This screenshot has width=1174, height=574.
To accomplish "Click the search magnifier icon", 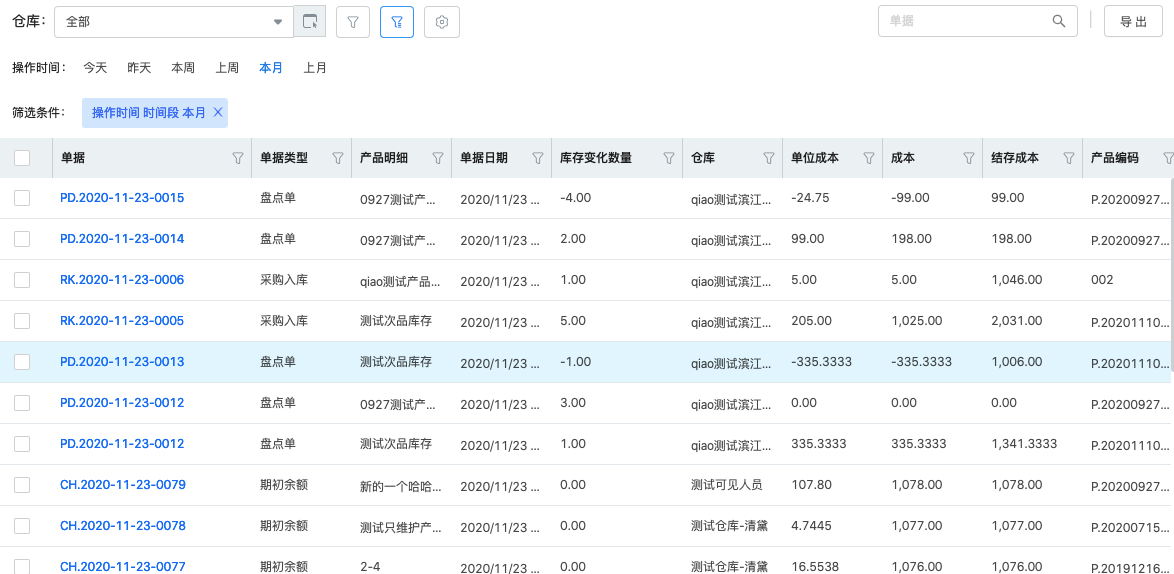I will click(x=1059, y=21).
